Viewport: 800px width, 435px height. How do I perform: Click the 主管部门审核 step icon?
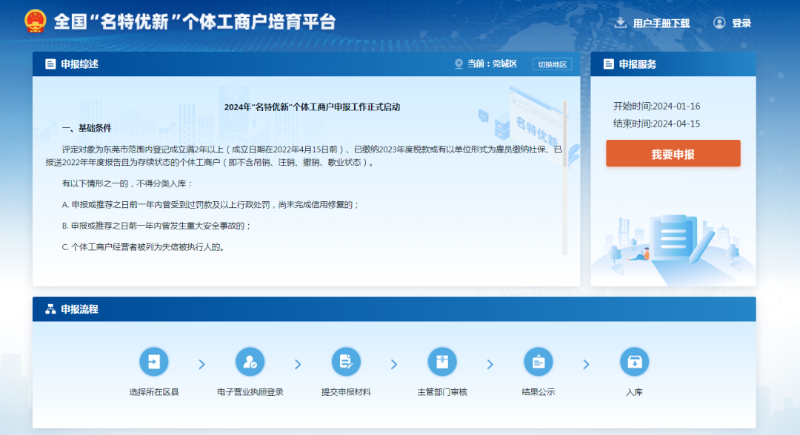(x=441, y=361)
